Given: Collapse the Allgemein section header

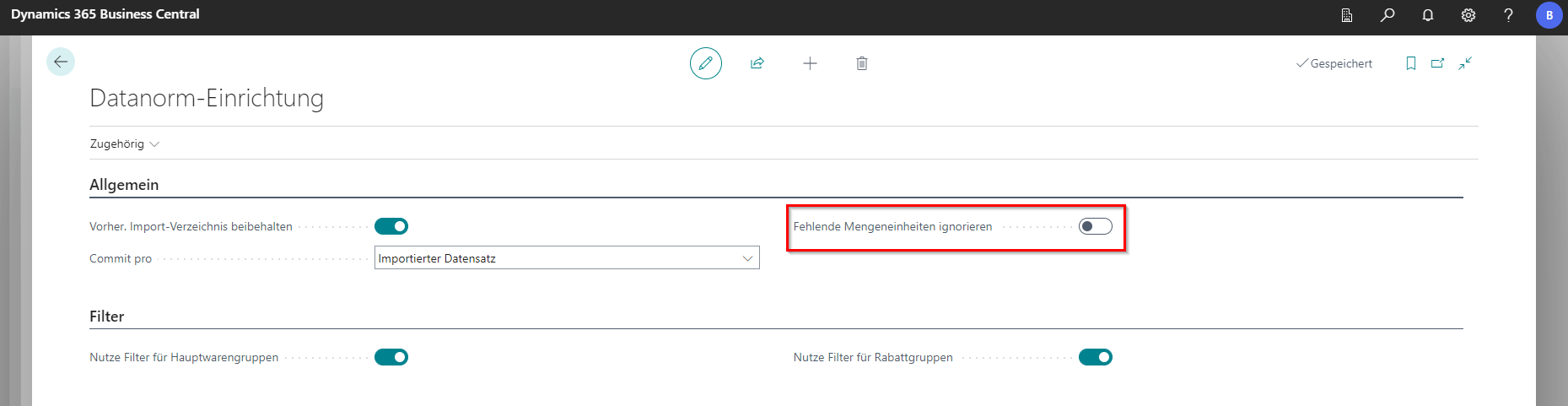Looking at the screenshot, I should click(x=124, y=185).
